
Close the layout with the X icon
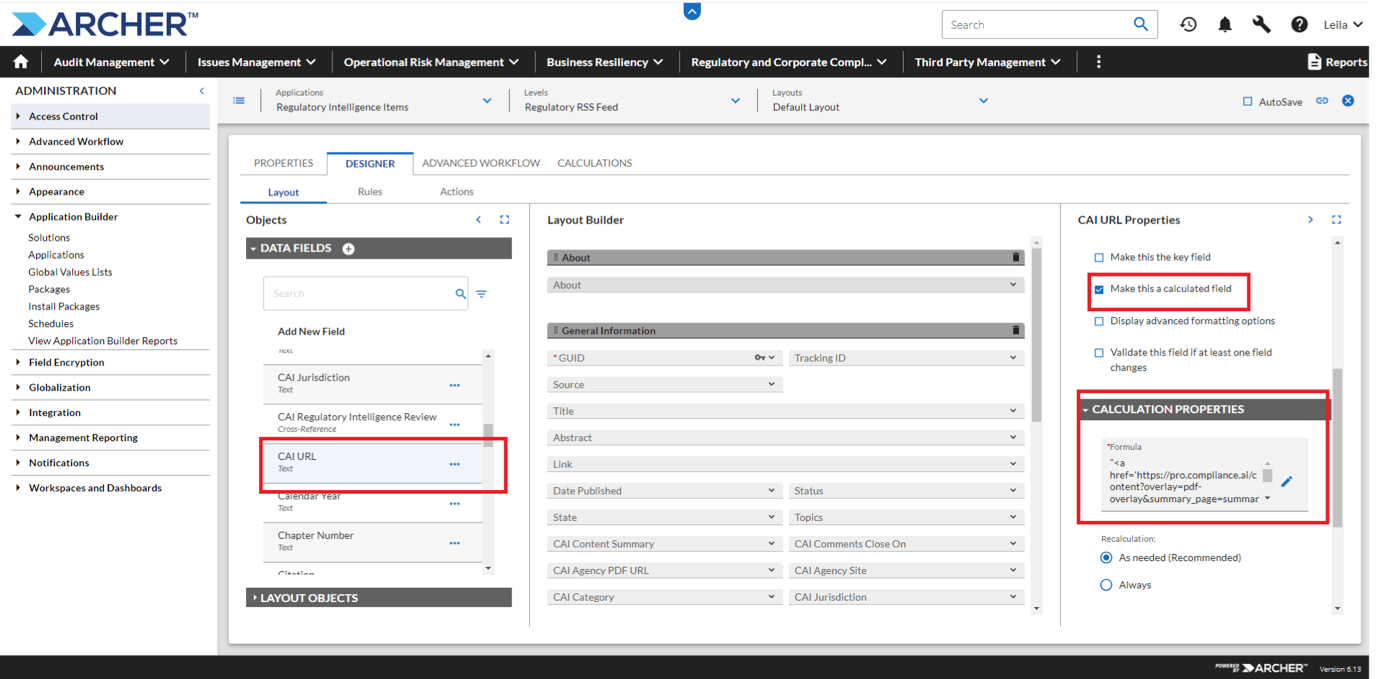tap(1348, 101)
